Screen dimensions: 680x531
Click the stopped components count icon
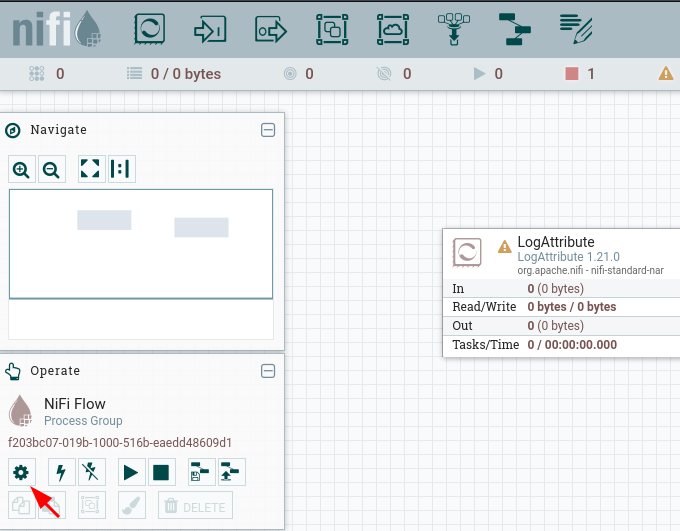pyautogui.click(x=572, y=74)
